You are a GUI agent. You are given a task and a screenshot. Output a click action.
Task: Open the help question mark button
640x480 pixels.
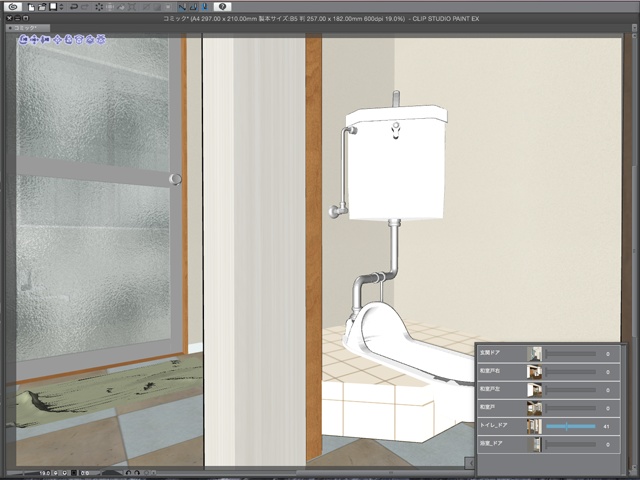222,7
